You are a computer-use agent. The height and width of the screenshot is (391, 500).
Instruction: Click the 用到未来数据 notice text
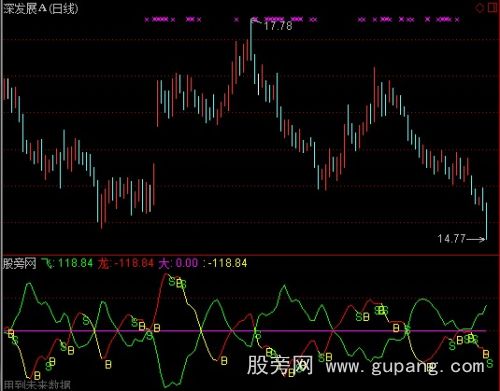37,385
